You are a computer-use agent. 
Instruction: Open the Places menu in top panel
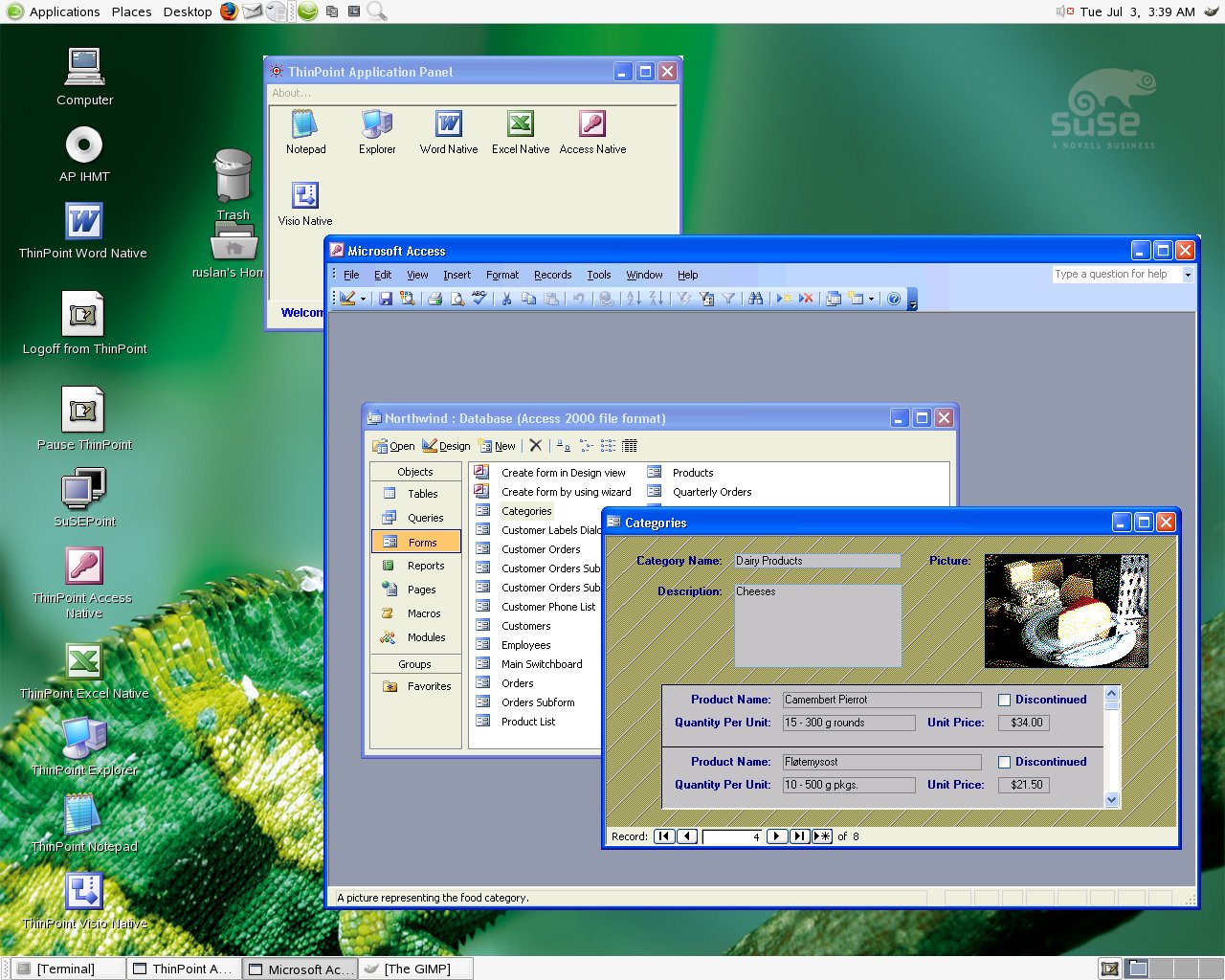(x=131, y=11)
